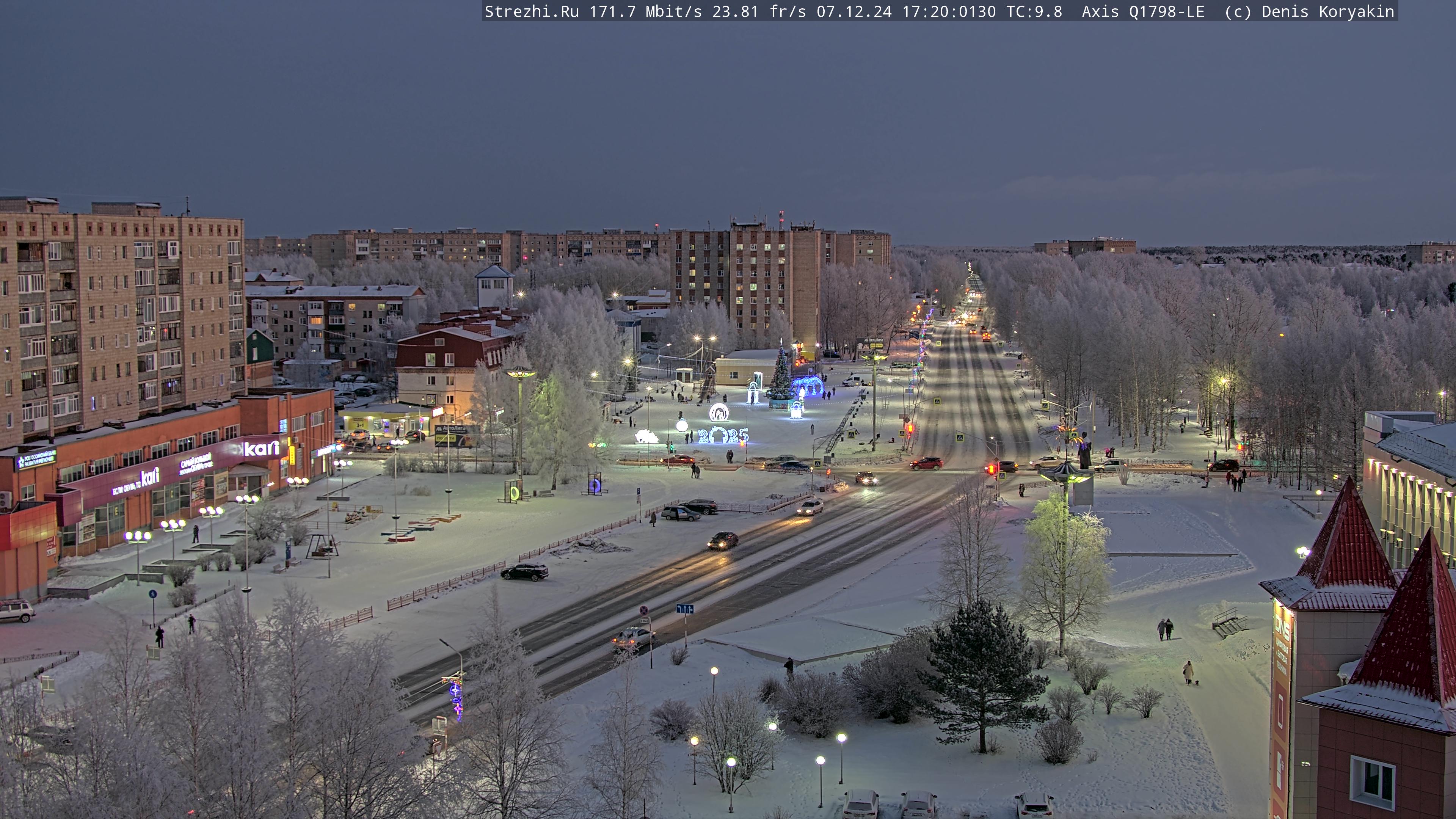Select the "171.7 Mbit/s" bitrate value

point(645,11)
